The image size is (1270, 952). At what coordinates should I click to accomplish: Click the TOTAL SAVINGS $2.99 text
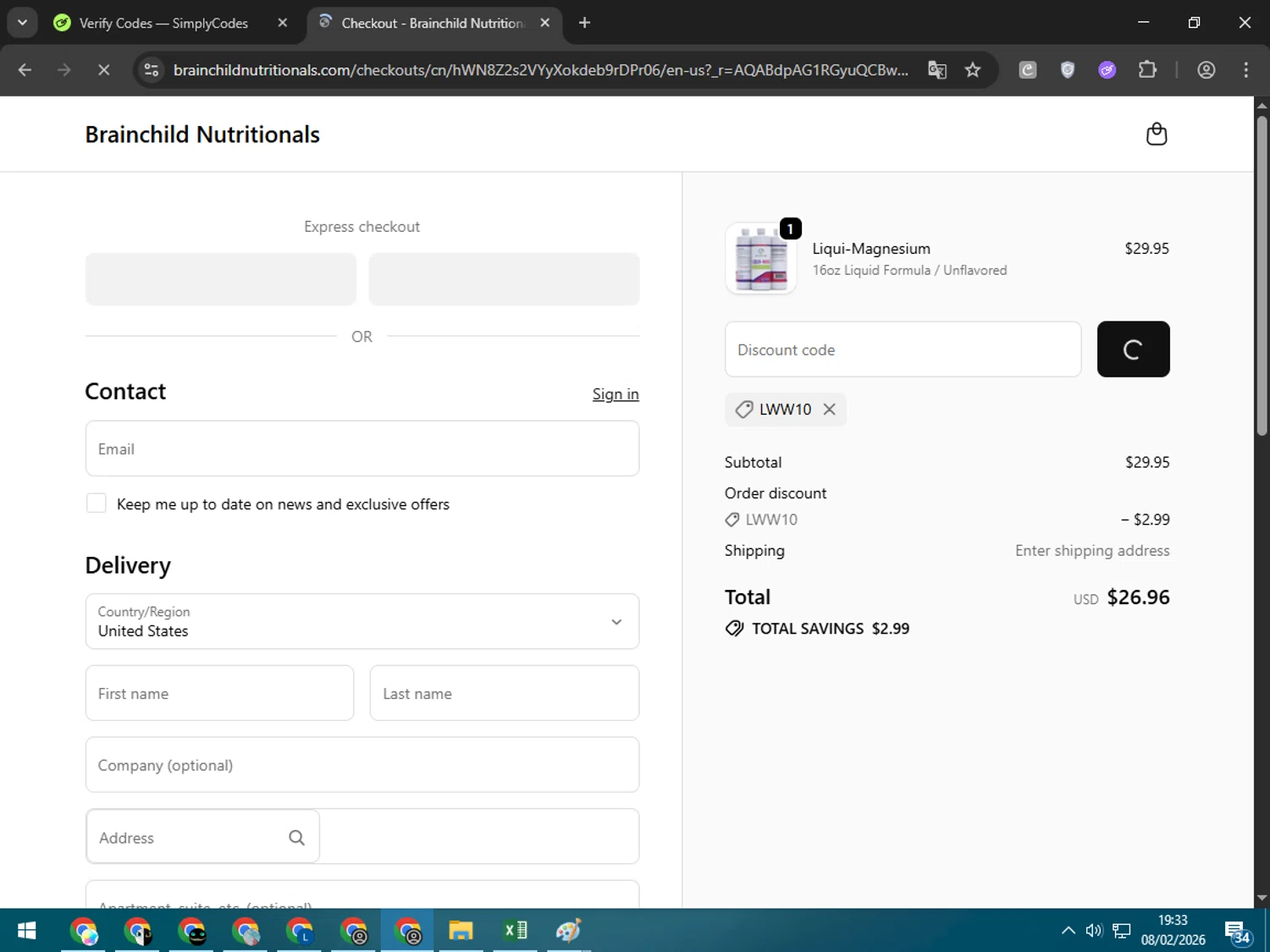point(831,629)
